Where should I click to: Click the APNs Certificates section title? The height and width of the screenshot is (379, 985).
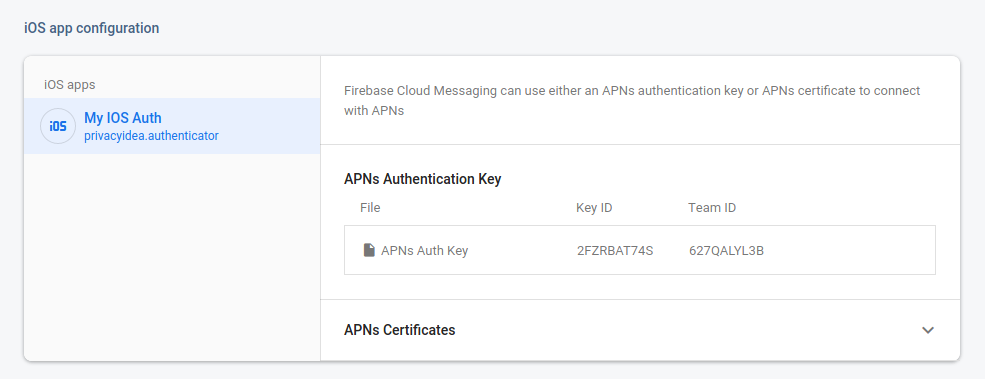pos(400,330)
